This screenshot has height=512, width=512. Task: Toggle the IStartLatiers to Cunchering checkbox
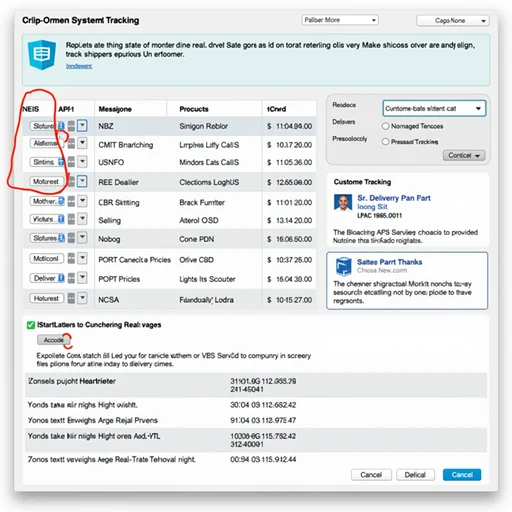click(x=31, y=325)
